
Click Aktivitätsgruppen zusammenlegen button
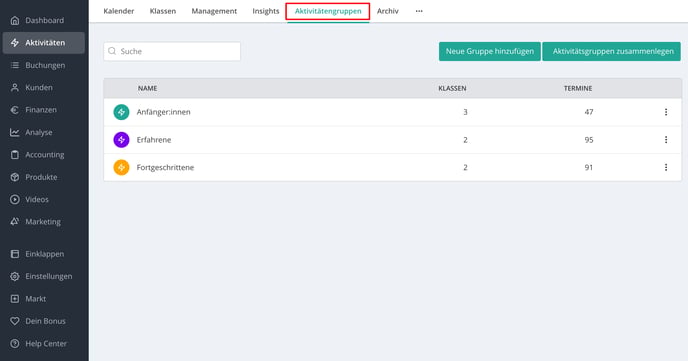612,51
